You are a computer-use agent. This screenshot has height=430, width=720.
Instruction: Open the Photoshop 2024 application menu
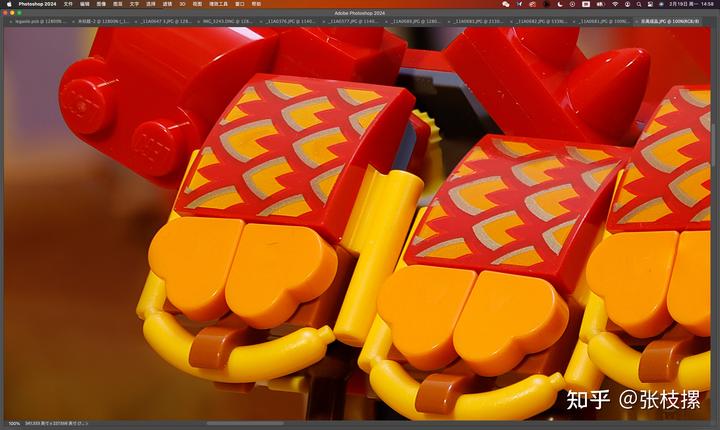(x=37, y=4)
